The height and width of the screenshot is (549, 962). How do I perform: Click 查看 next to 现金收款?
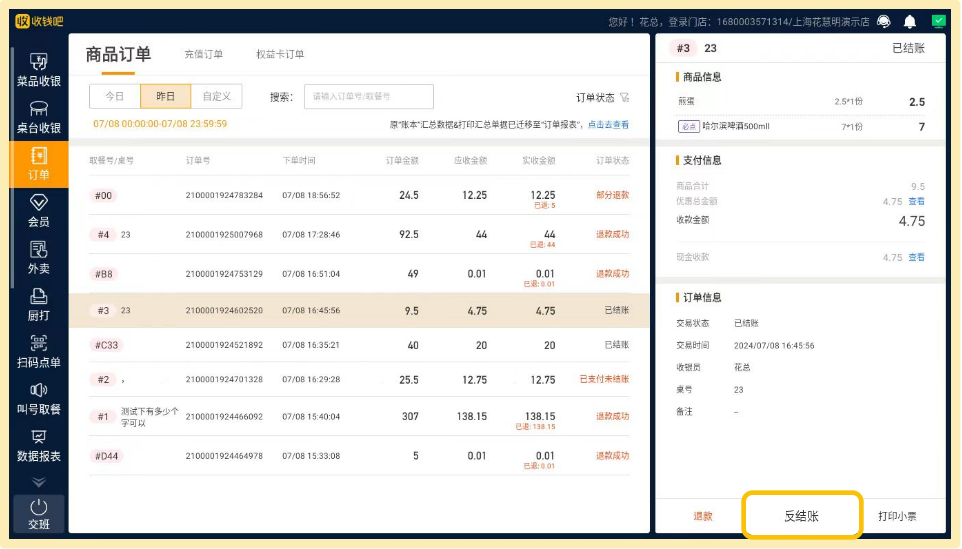916,257
